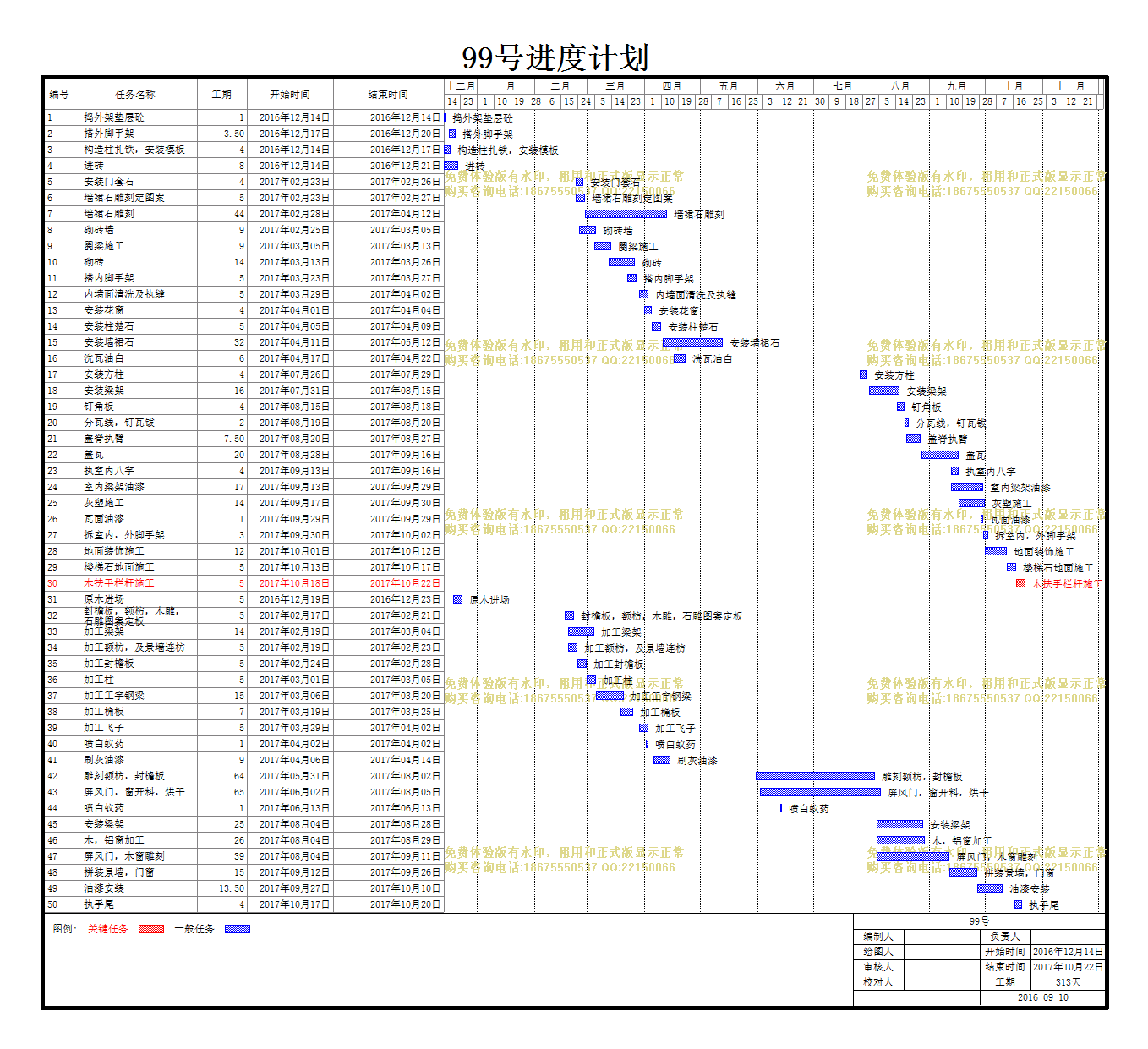
Task: Click the 十一月 month header in timeline
Action: pyautogui.click(x=1070, y=86)
